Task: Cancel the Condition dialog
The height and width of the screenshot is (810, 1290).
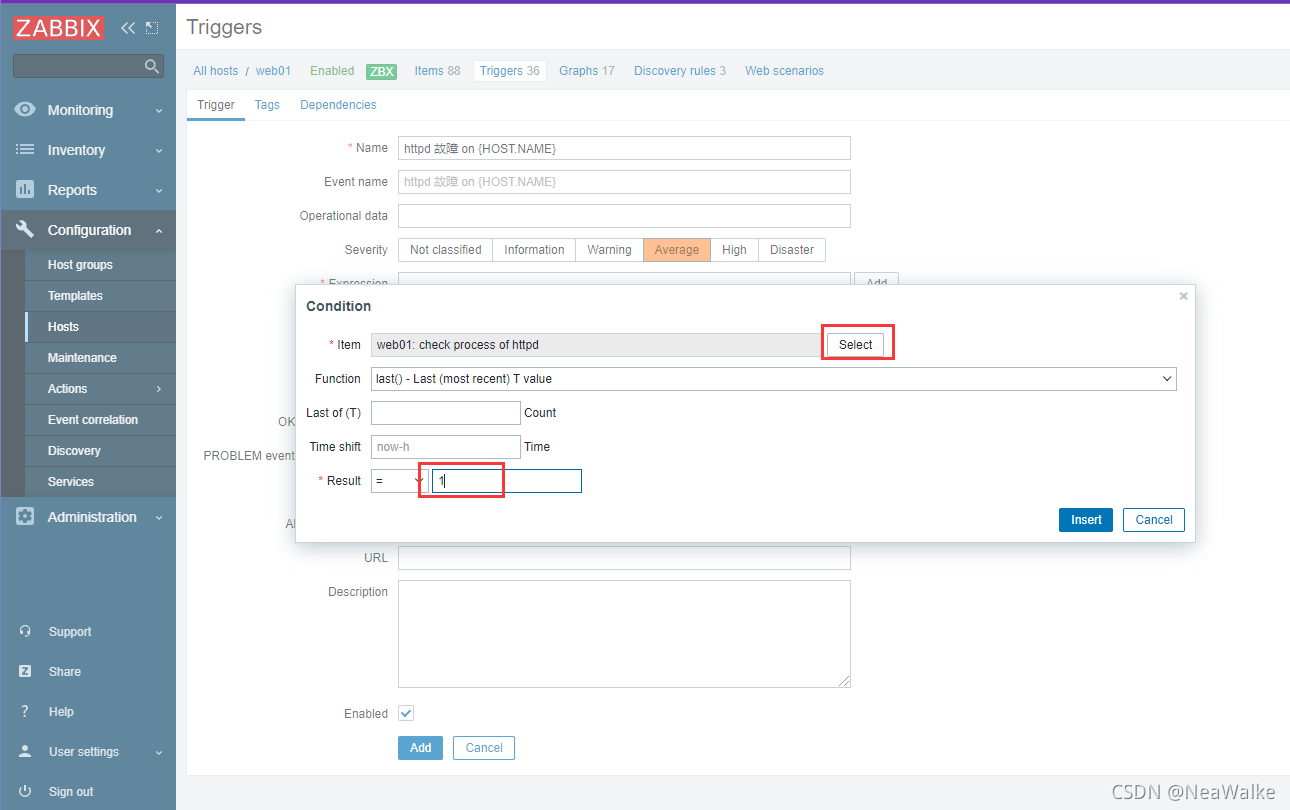Action: pos(1154,520)
